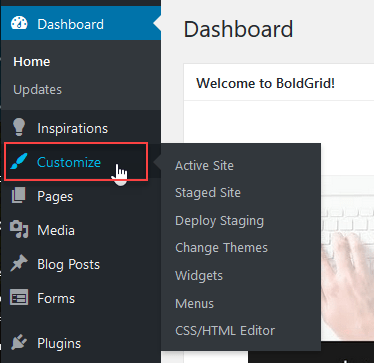This screenshot has width=374, height=363.
Task: Select Widgets in Customize flyout
Action: (199, 276)
